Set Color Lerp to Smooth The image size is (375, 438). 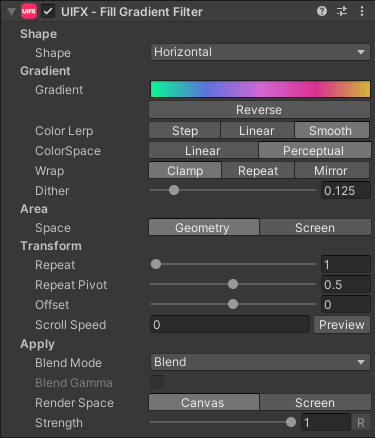pos(332,130)
